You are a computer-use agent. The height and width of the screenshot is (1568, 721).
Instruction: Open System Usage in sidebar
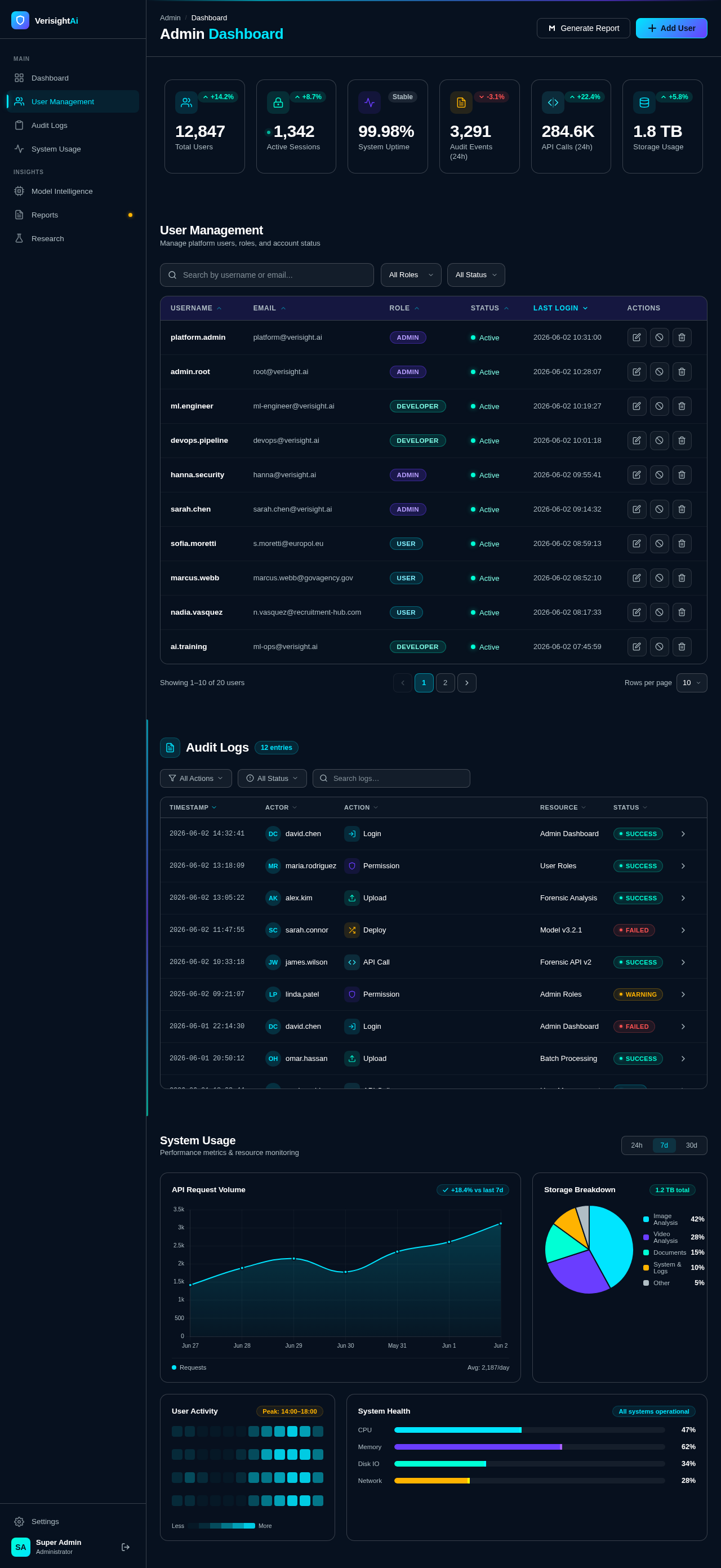point(73,149)
